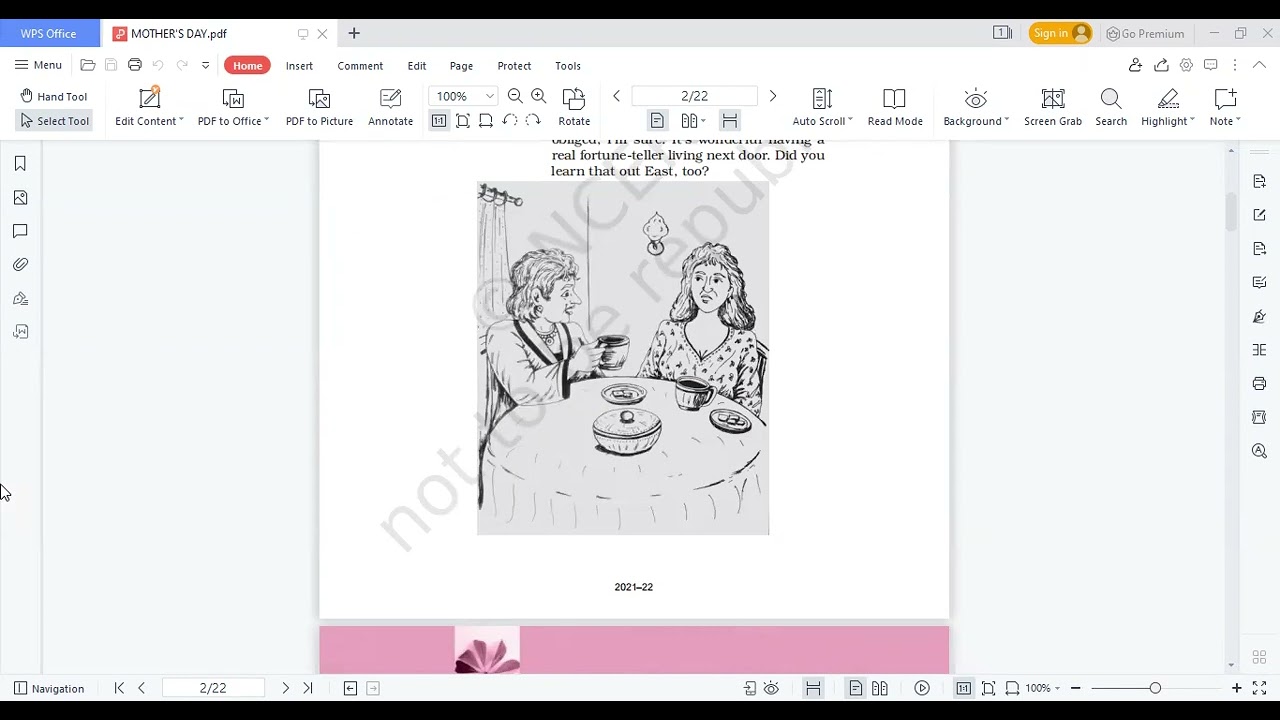Open a new tab with plus
This screenshot has width=1280, height=720.
pos(354,33)
